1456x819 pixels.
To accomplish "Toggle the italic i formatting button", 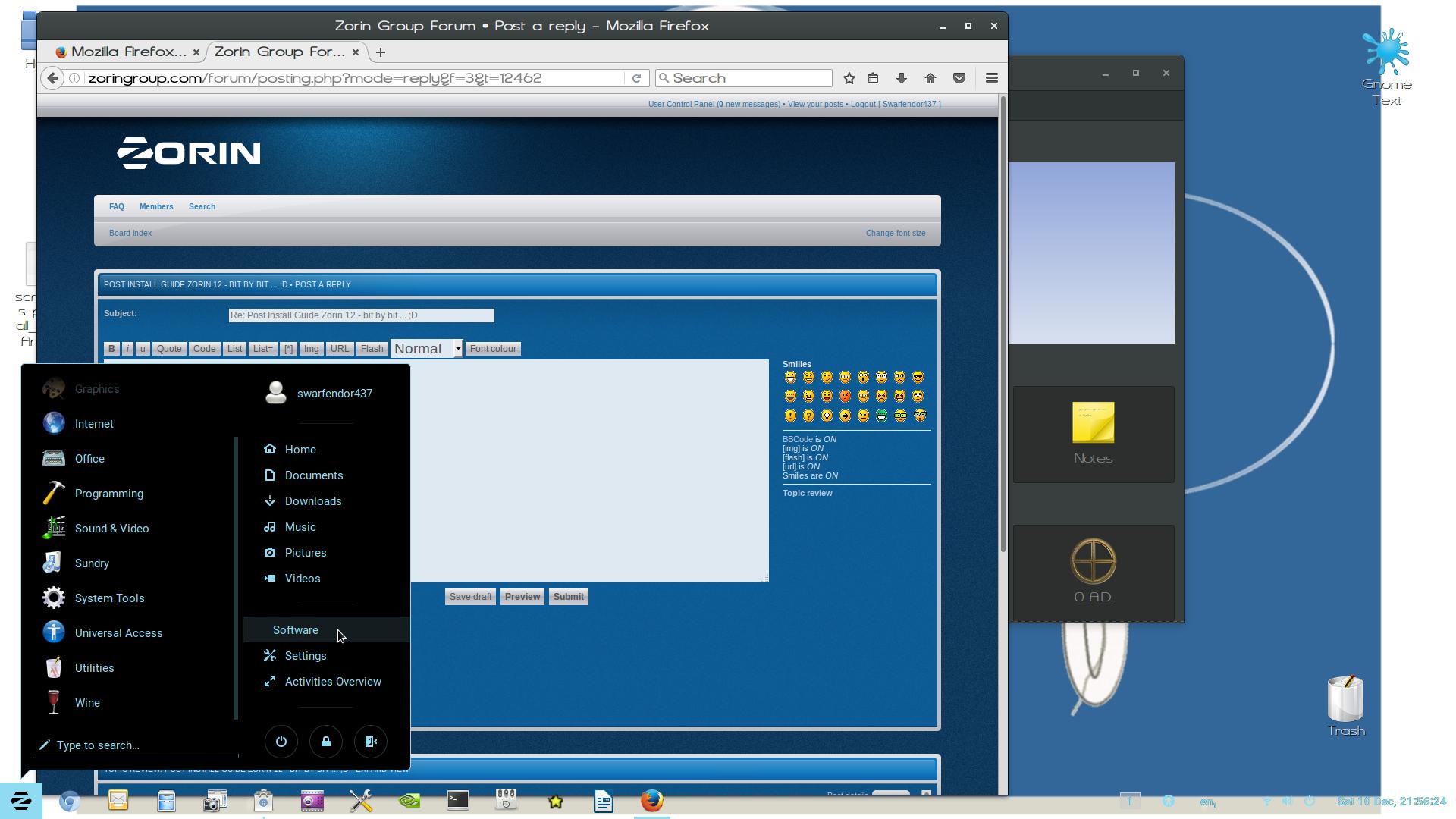I will point(127,349).
